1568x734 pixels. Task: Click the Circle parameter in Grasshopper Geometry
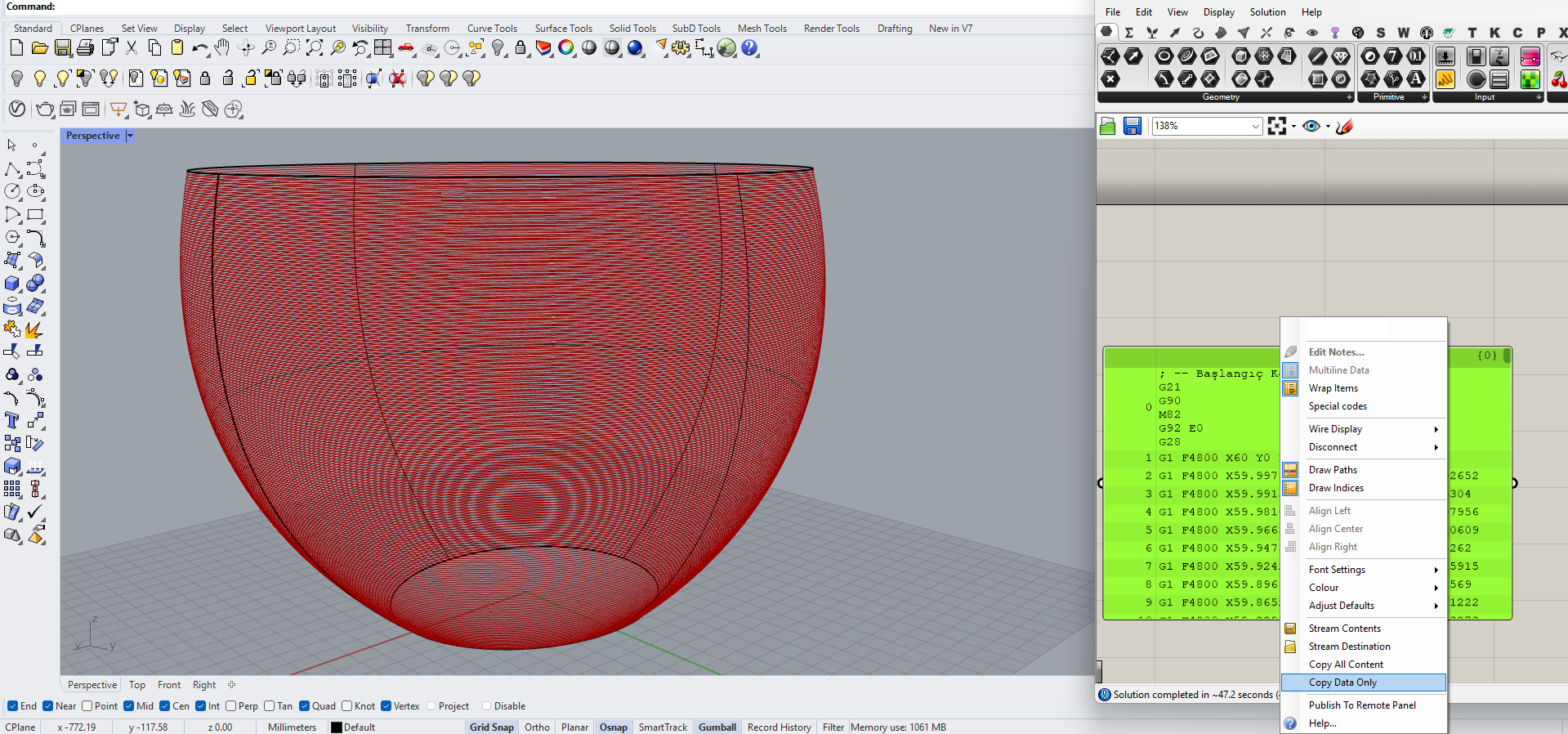1164,56
